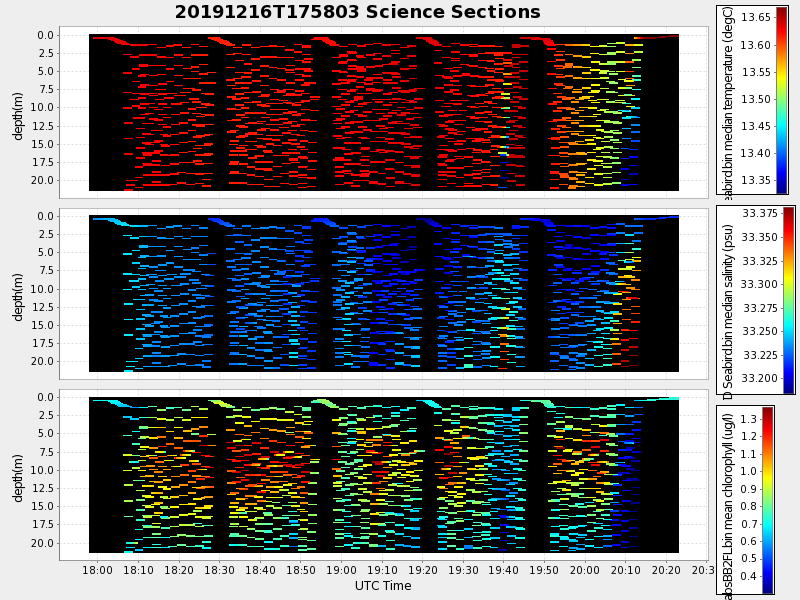Image resolution: width=800 pixels, height=600 pixels.
Task: Click the chlorophyll colorbar gradient
Action: click(x=767, y=500)
